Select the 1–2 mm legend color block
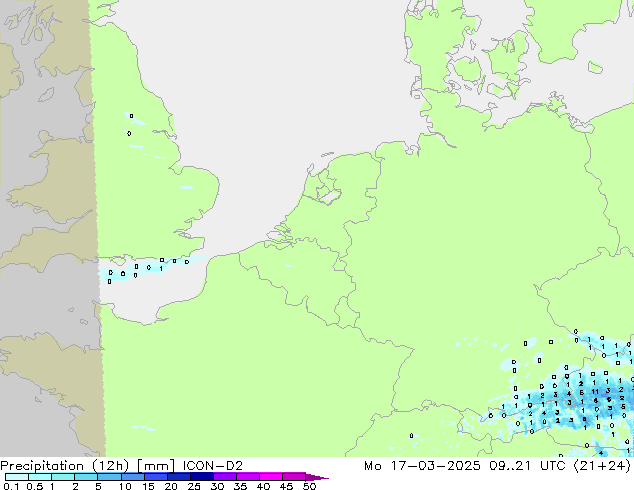This screenshot has width=634, height=490. pos(63,477)
